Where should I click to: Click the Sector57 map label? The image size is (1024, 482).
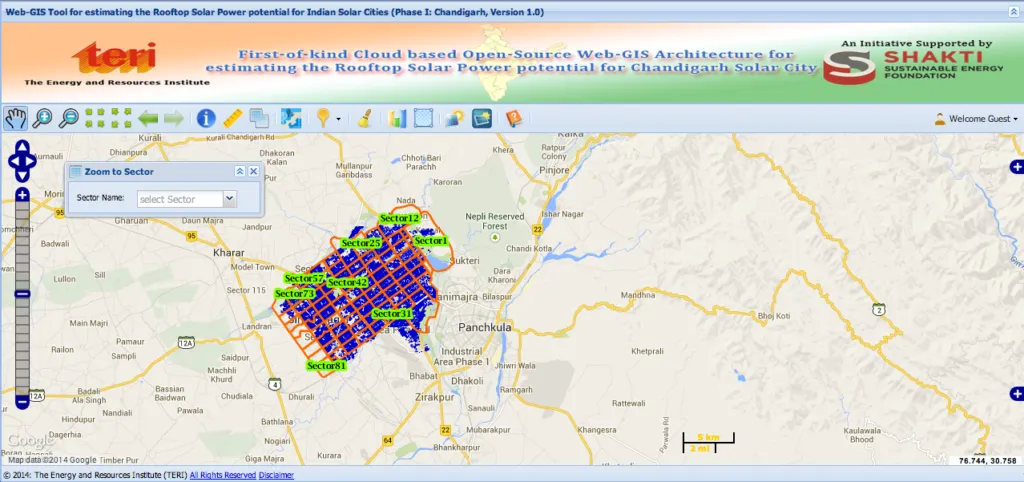(x=304, y=278)
